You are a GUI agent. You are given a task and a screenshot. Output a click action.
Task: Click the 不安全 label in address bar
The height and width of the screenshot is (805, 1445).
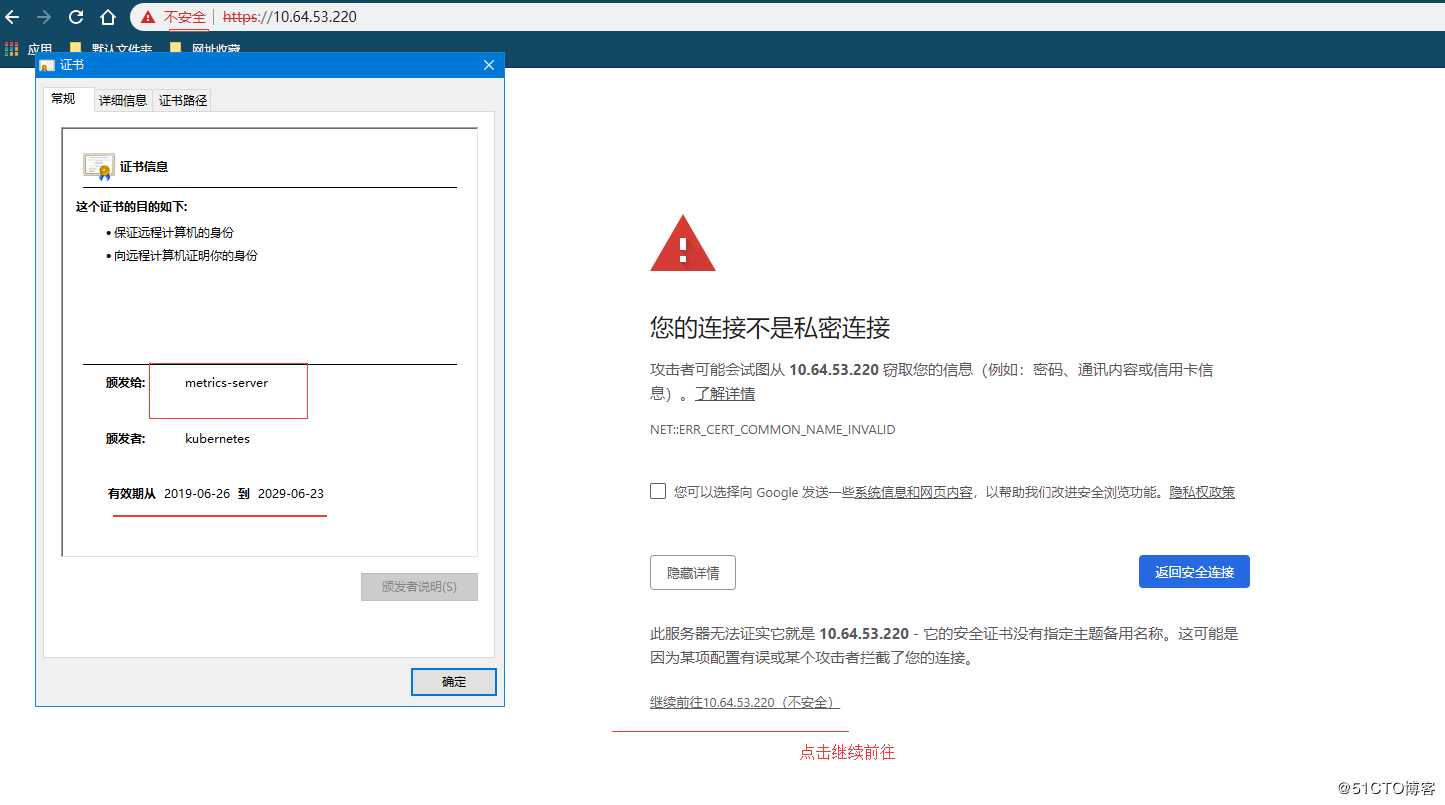(x=185, y=17)
